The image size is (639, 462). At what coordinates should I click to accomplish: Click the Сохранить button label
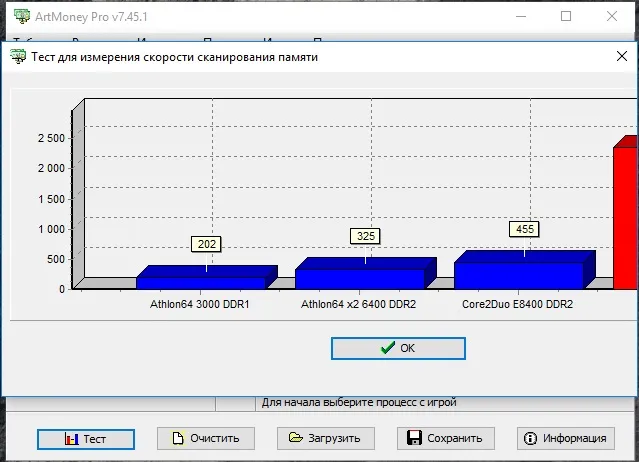pyautogui.click(x=455, y=438)
